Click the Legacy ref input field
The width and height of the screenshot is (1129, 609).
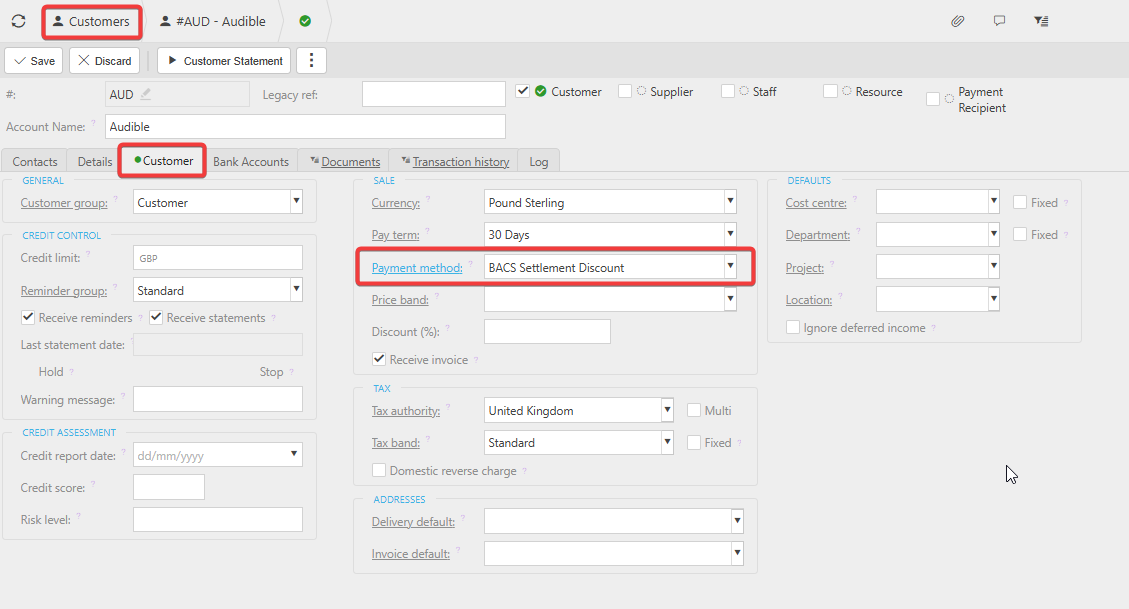(433, 94)
